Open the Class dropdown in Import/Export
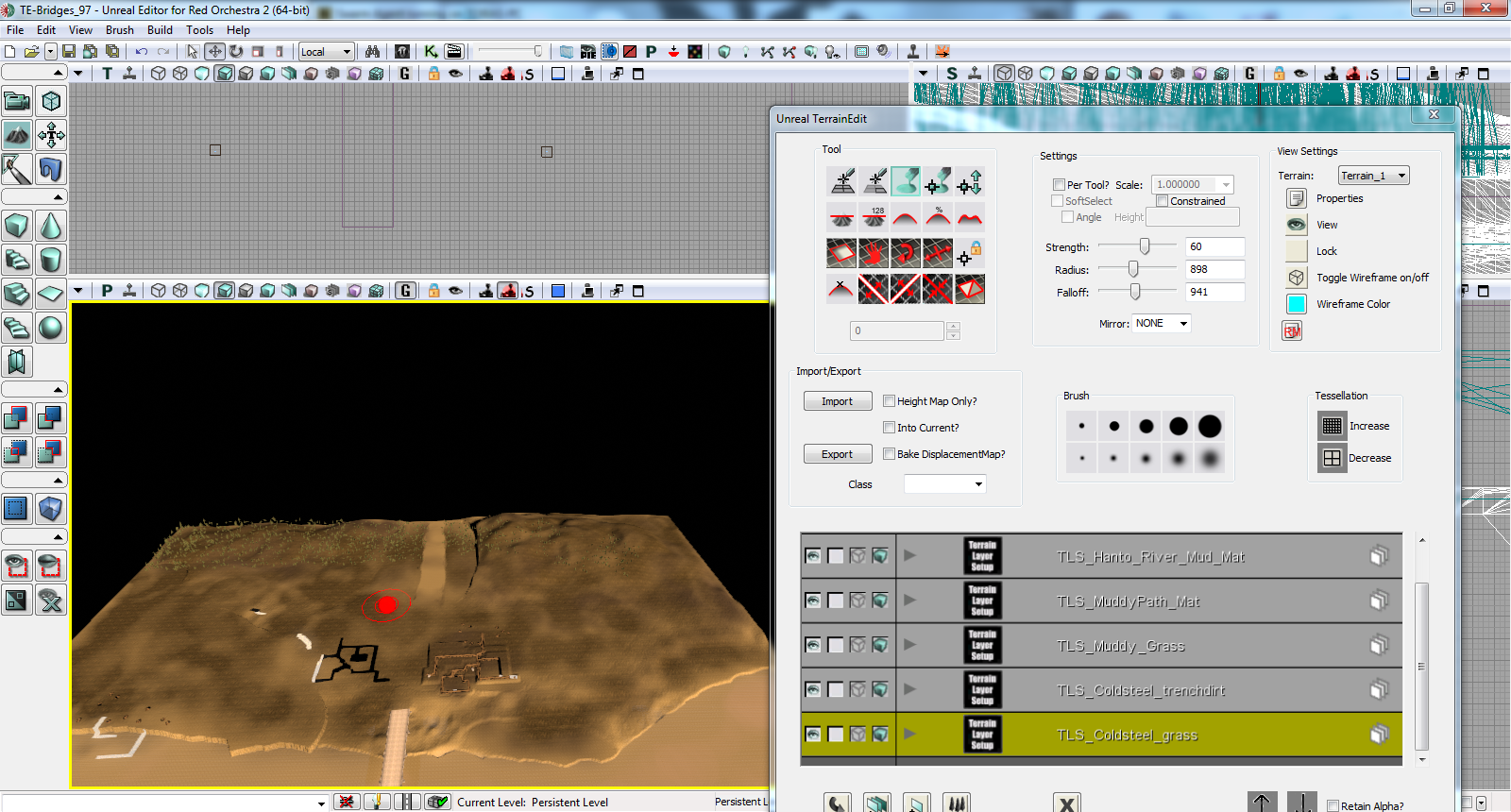Screen dimensions: 1511x812 [944, 483]
